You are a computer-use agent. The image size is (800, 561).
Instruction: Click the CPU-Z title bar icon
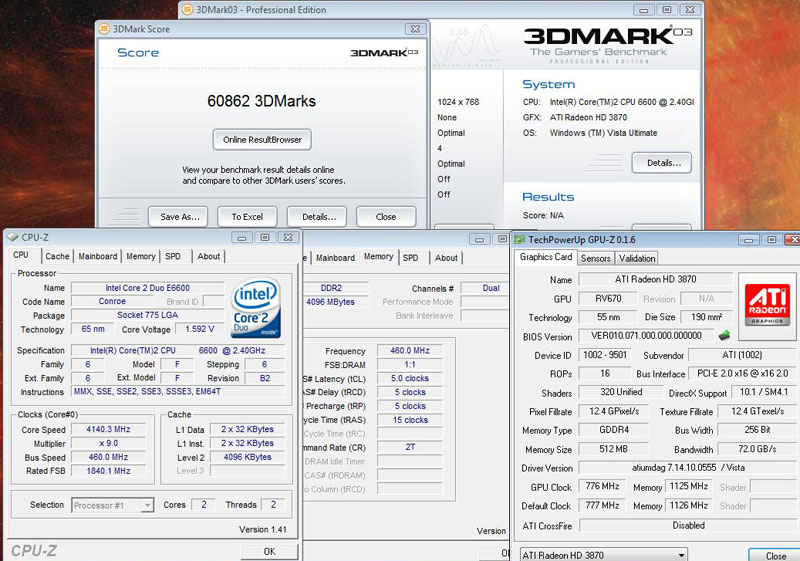point(12,237)
